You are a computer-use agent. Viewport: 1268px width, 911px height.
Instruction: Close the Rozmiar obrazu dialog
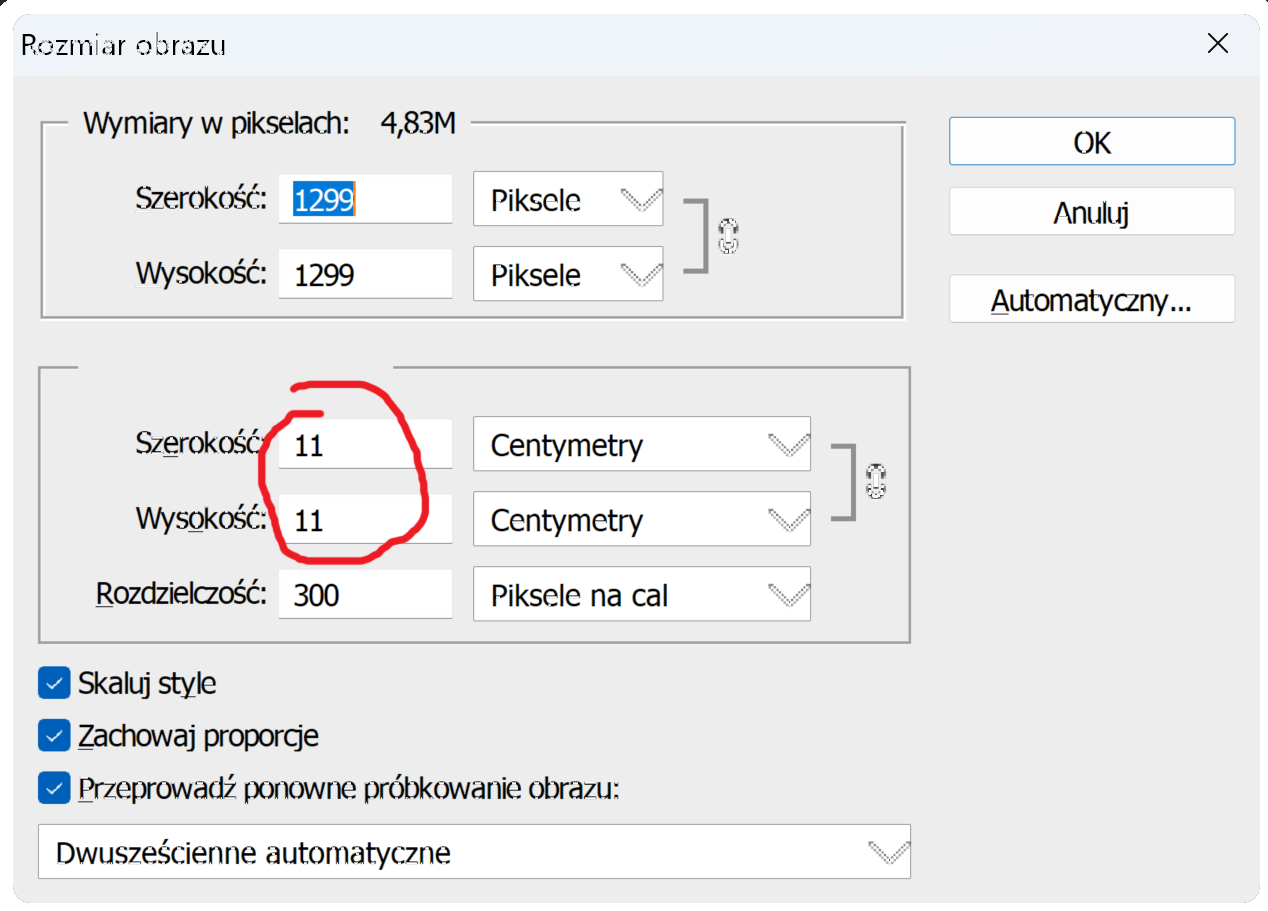tap(1217, 43)
